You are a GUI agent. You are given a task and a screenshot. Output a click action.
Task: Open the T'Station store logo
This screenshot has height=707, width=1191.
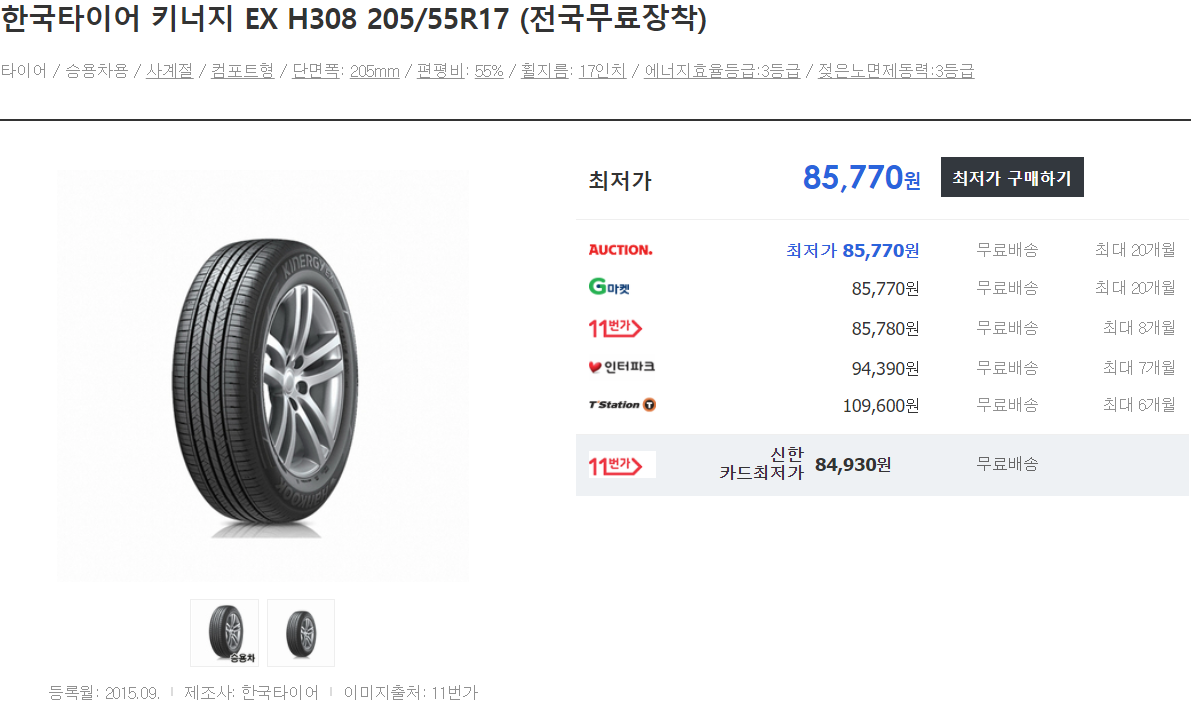[622, 405]
